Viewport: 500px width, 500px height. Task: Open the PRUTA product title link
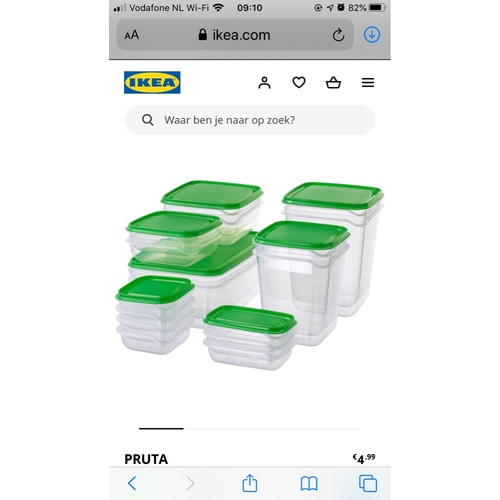[146, 459]
